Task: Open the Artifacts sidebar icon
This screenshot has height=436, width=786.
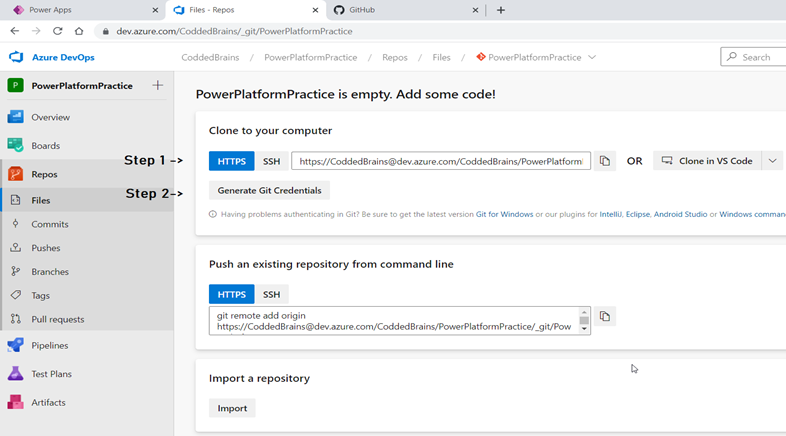Action: tap(16, 402)
